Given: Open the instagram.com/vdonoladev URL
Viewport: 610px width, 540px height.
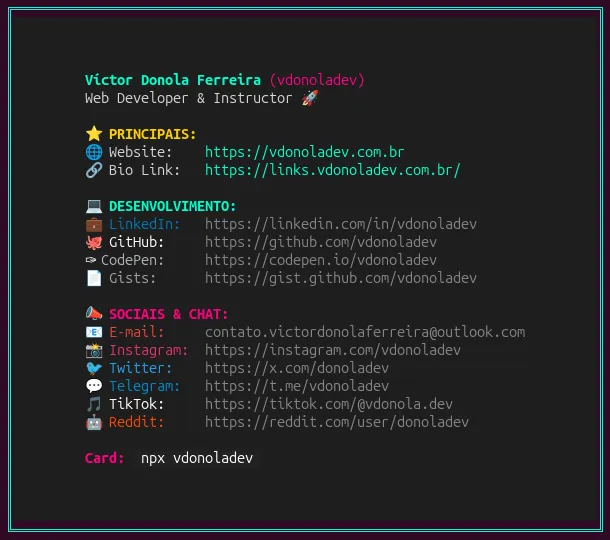Looking at the screenshot, I should [333, 350].
